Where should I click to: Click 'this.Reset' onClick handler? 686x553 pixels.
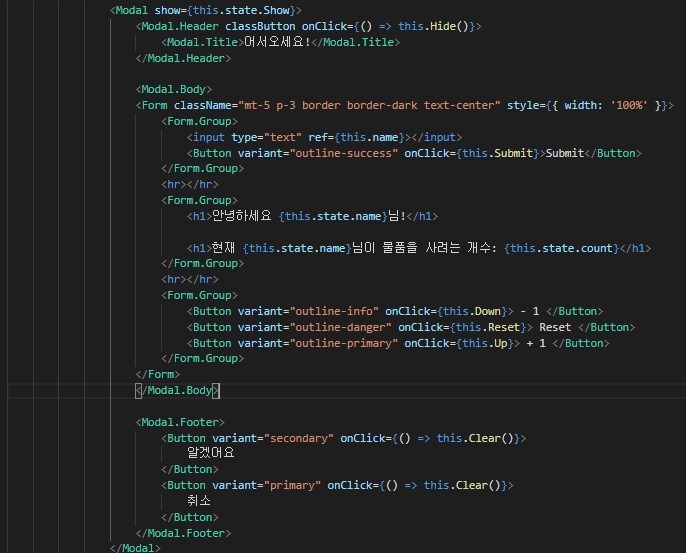[488, 328]
